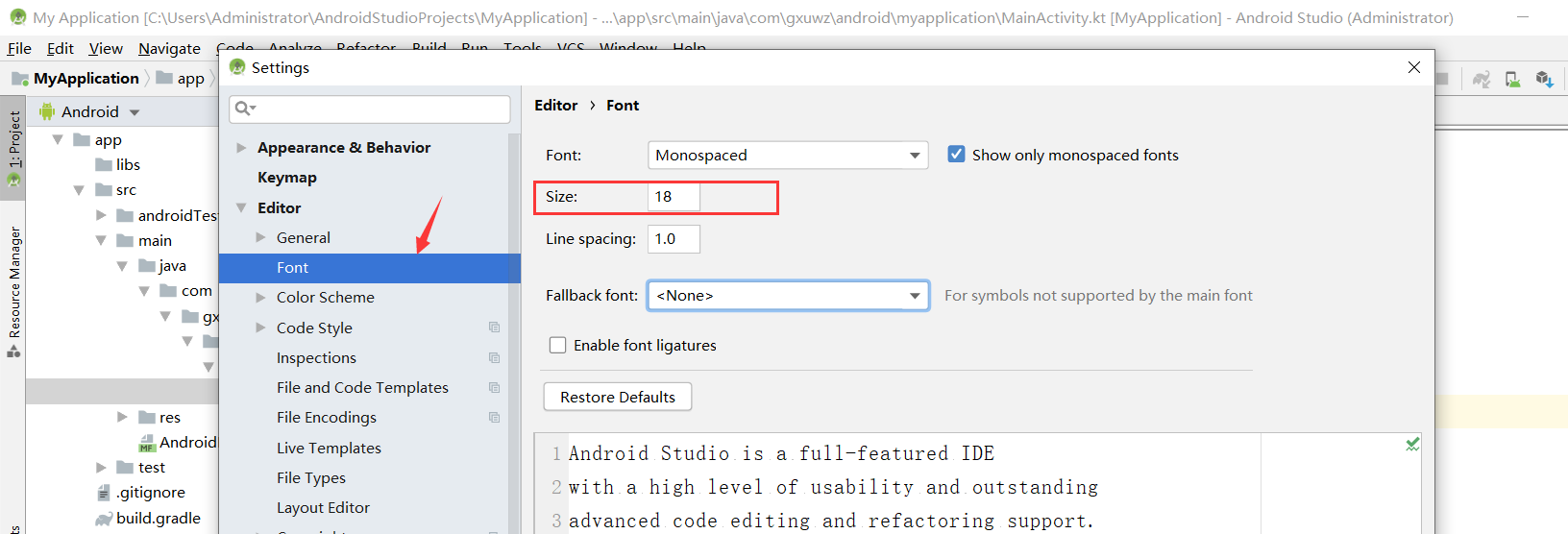Collapse the app module in project tree
The image size is (1568, 534).
click(x=58, y=139)
